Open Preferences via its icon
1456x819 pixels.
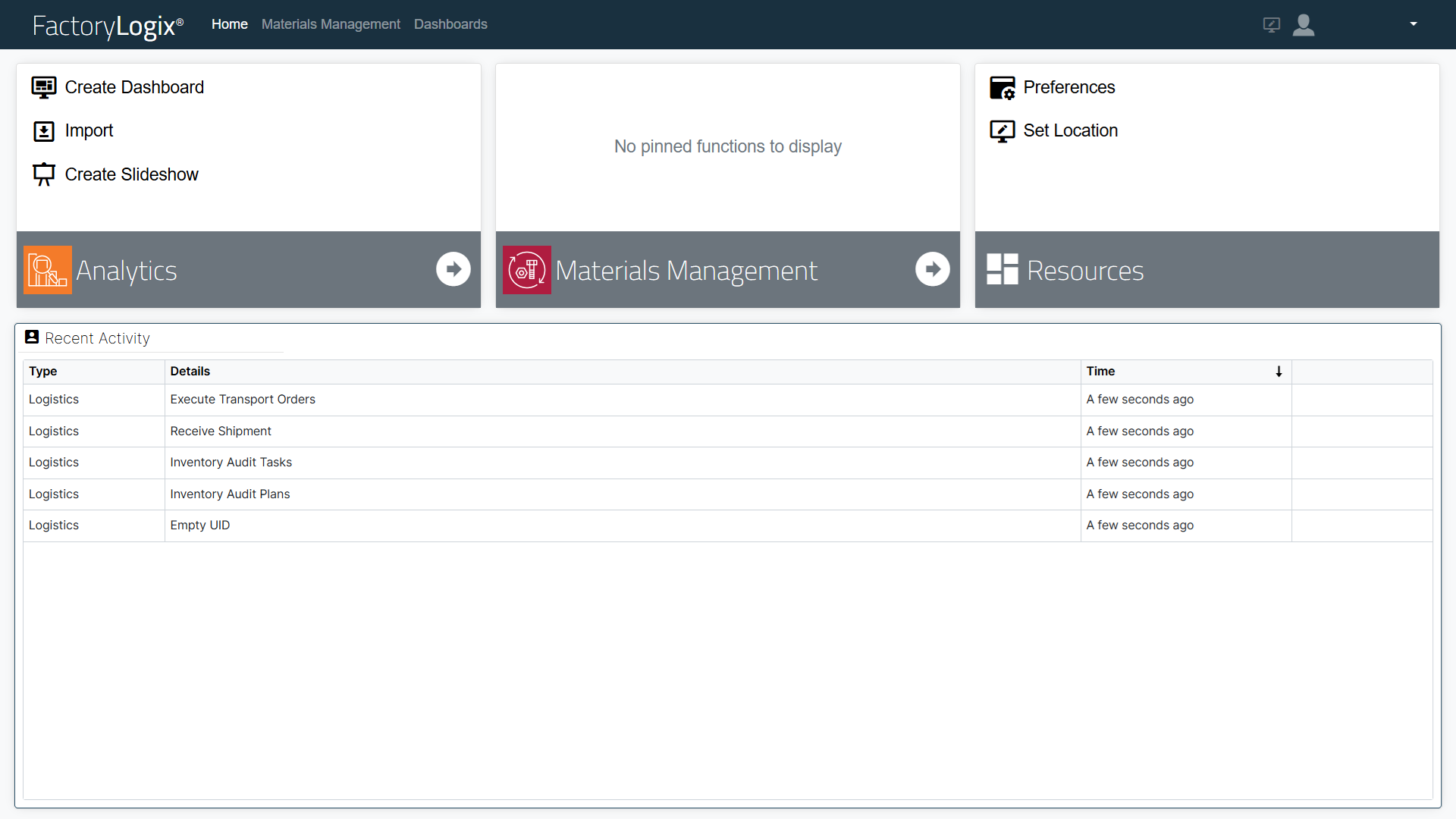pos(1003,87)
